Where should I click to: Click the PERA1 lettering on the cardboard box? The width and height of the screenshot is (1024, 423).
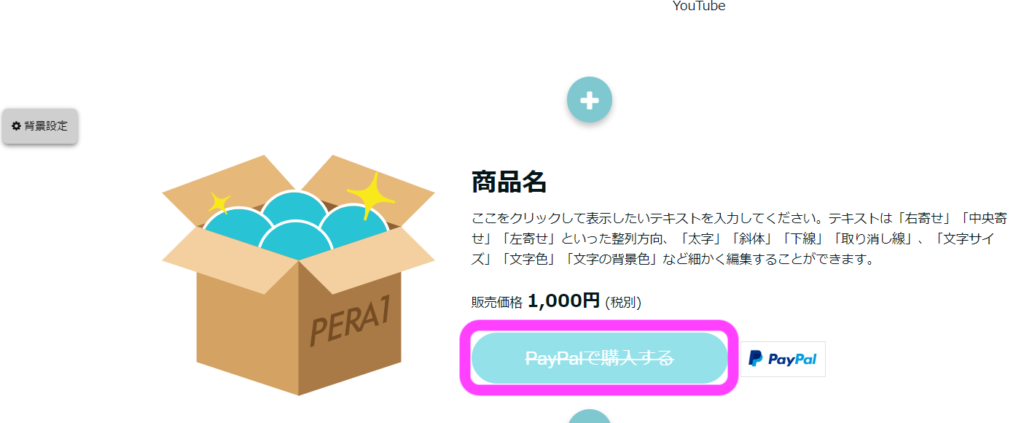point(350,322)
